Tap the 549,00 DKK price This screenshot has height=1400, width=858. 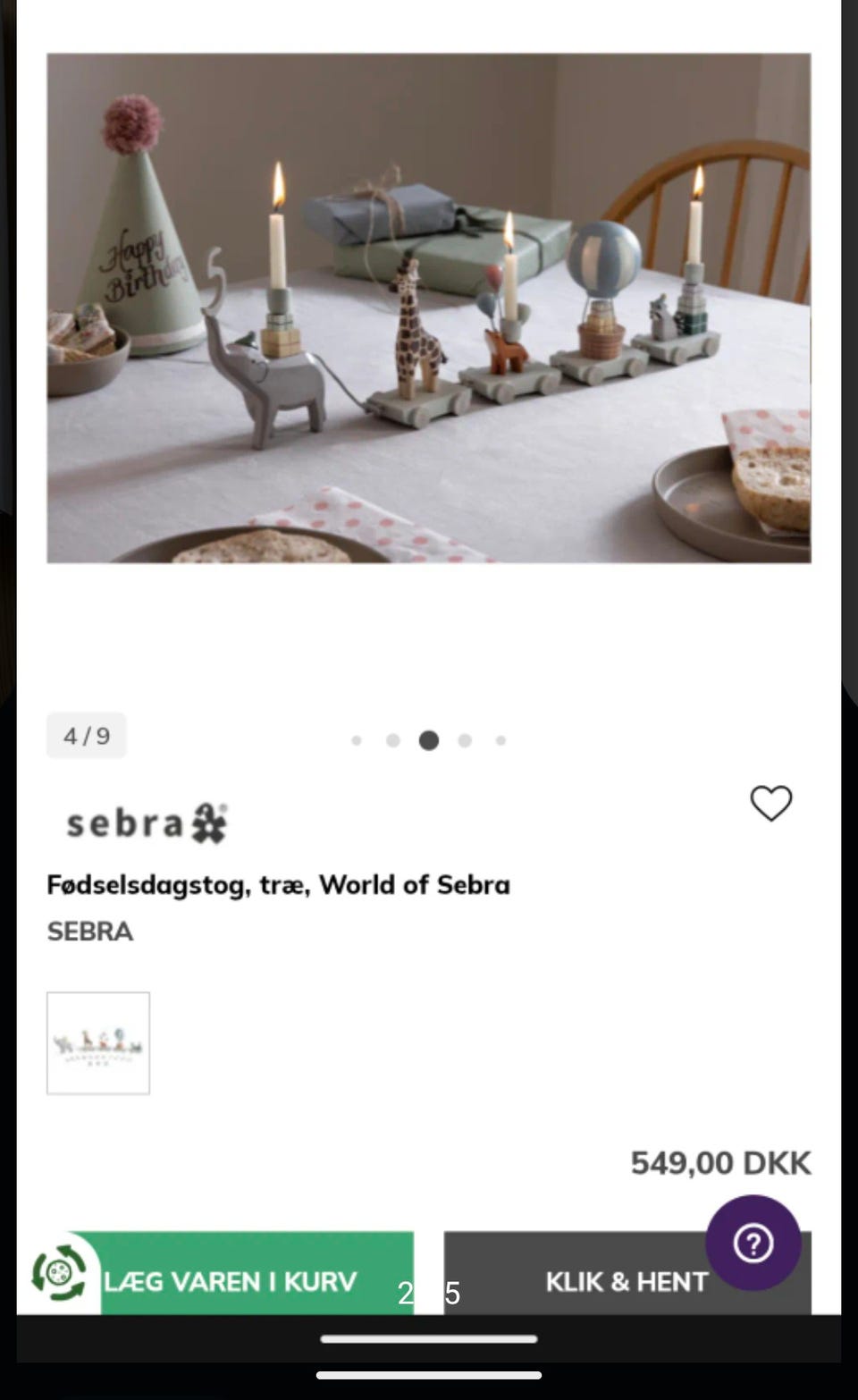pyautogui.click(x=720, y=1163)
